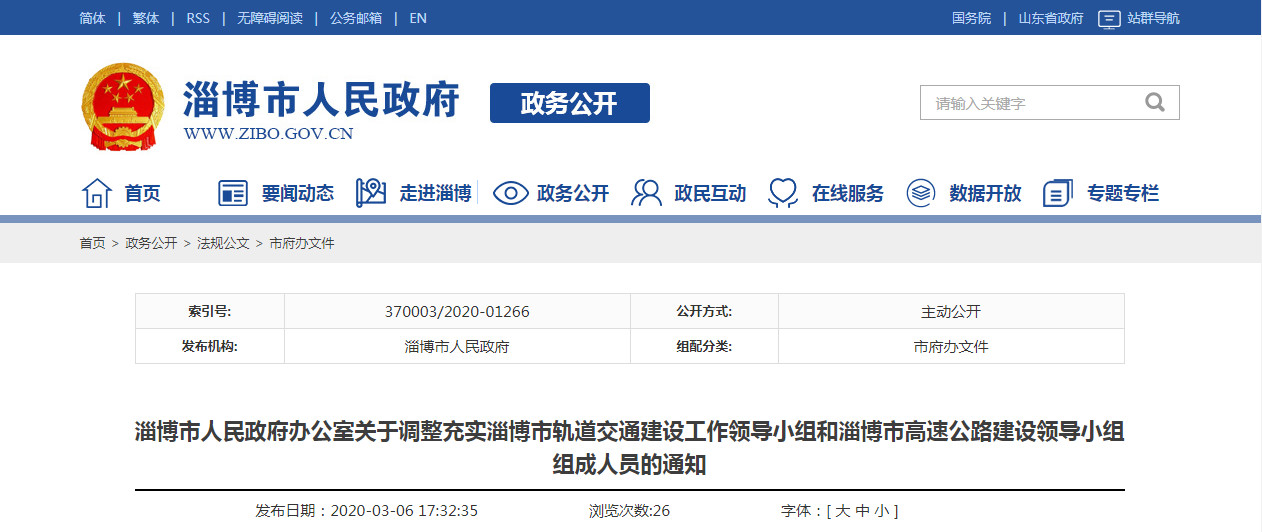The width and height of the screenshot is (1262, 532).
Task: Set font size to 小
Action: tap(880, 511)
